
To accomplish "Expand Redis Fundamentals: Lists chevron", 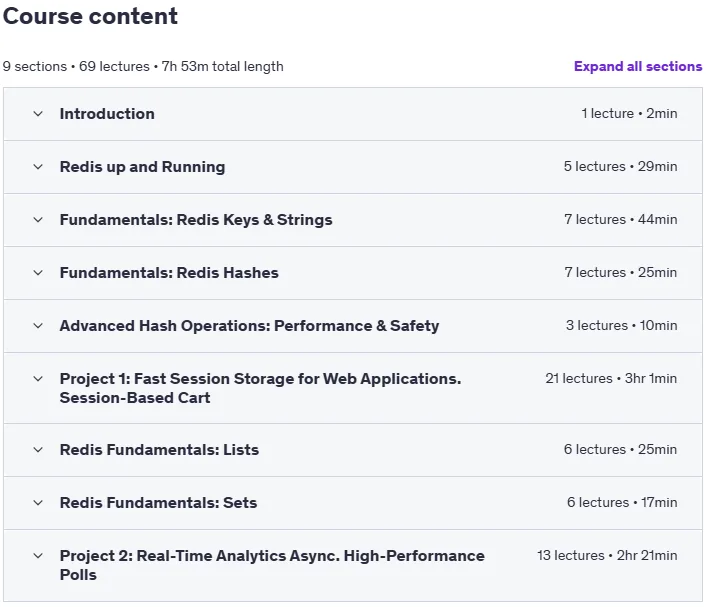I will tap(38, 450).
